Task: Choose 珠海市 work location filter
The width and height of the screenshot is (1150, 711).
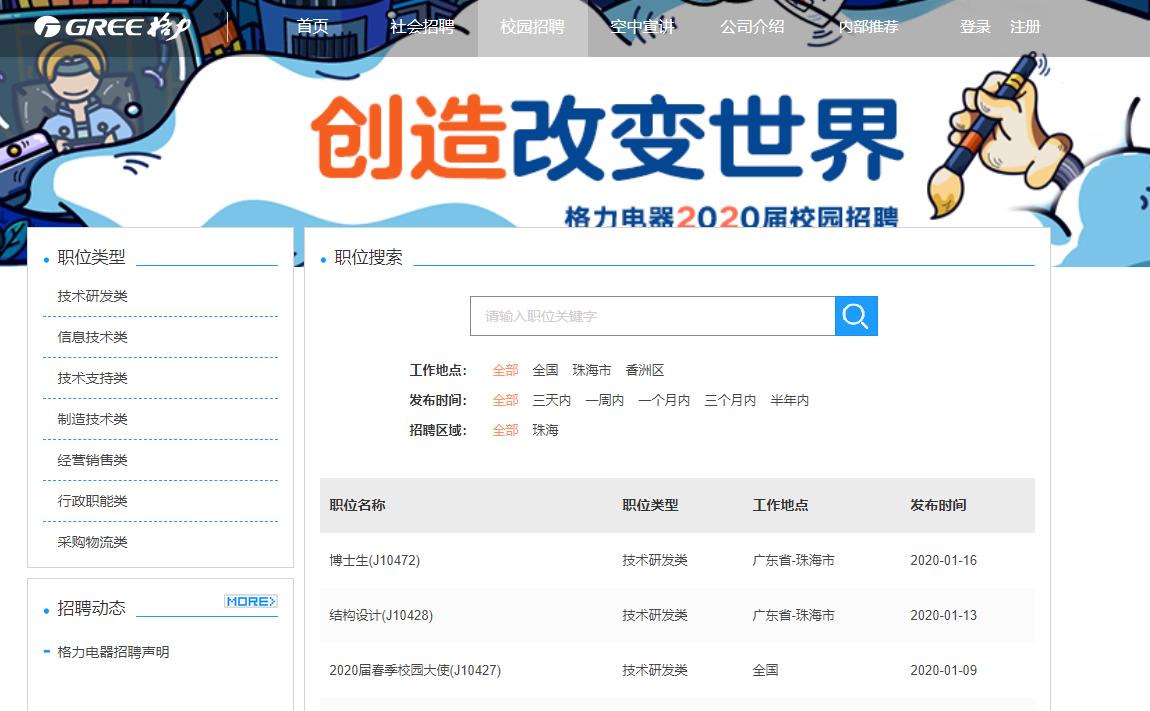Action: (x=592, y=371)
